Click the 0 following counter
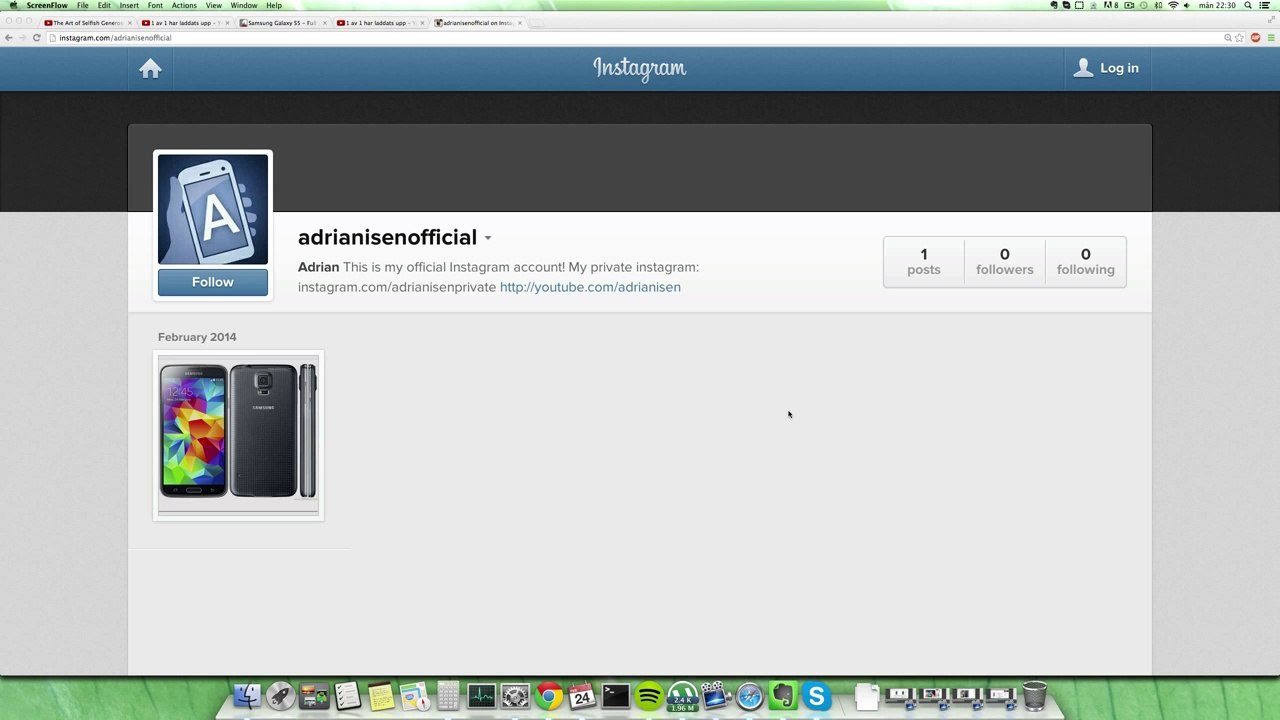Viewport: 1280px width, 720px height. pyautogui.click(x=1086, y=262)
